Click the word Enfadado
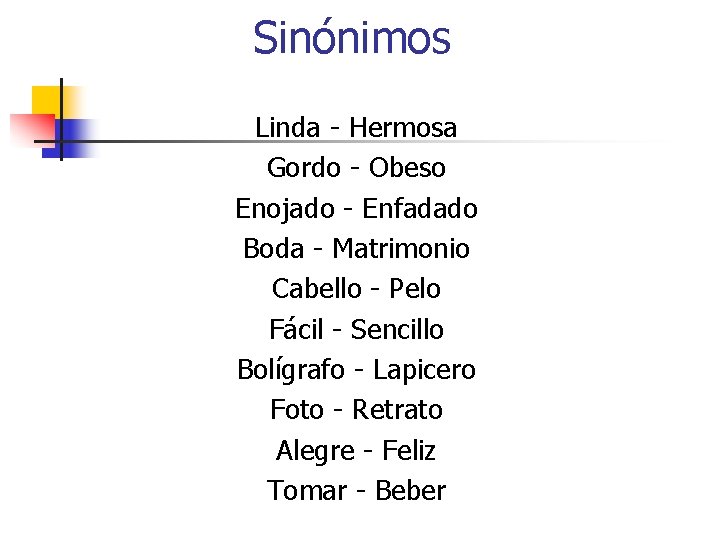The width and height of the screenshot is (720, 540). [420, 209]
